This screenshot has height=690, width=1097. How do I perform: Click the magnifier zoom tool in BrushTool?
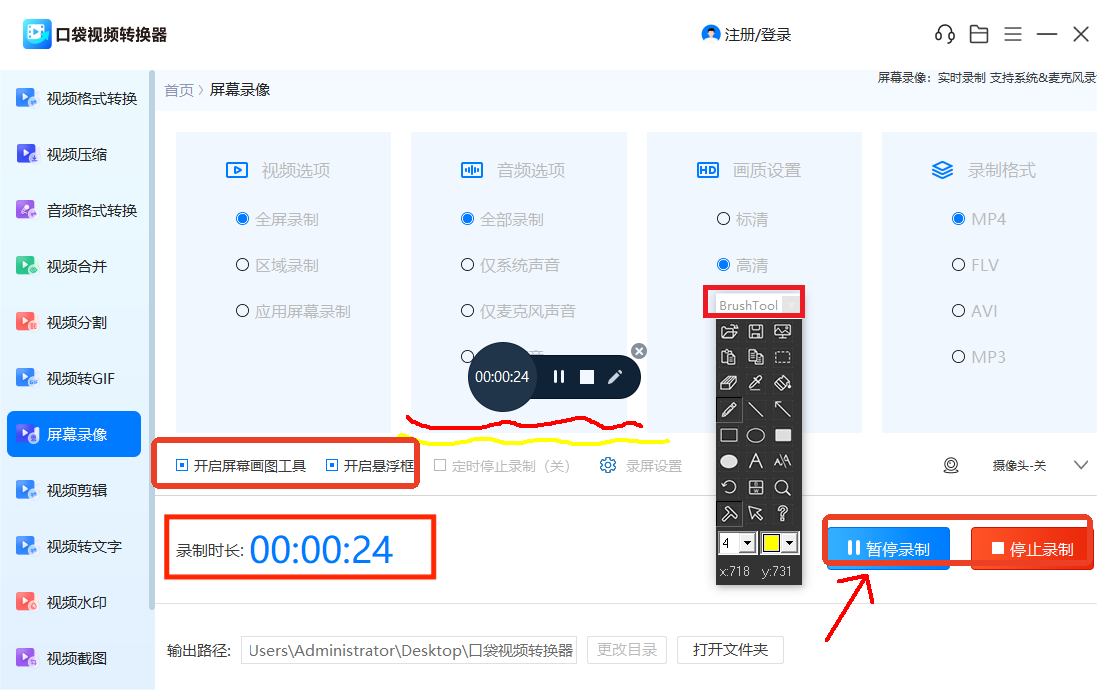(783, 487)
